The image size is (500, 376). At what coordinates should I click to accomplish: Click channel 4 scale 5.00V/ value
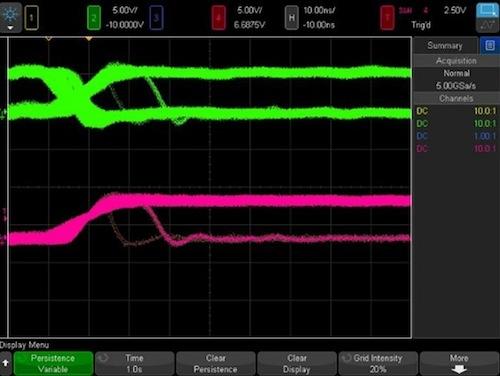(x=249, y=10)
